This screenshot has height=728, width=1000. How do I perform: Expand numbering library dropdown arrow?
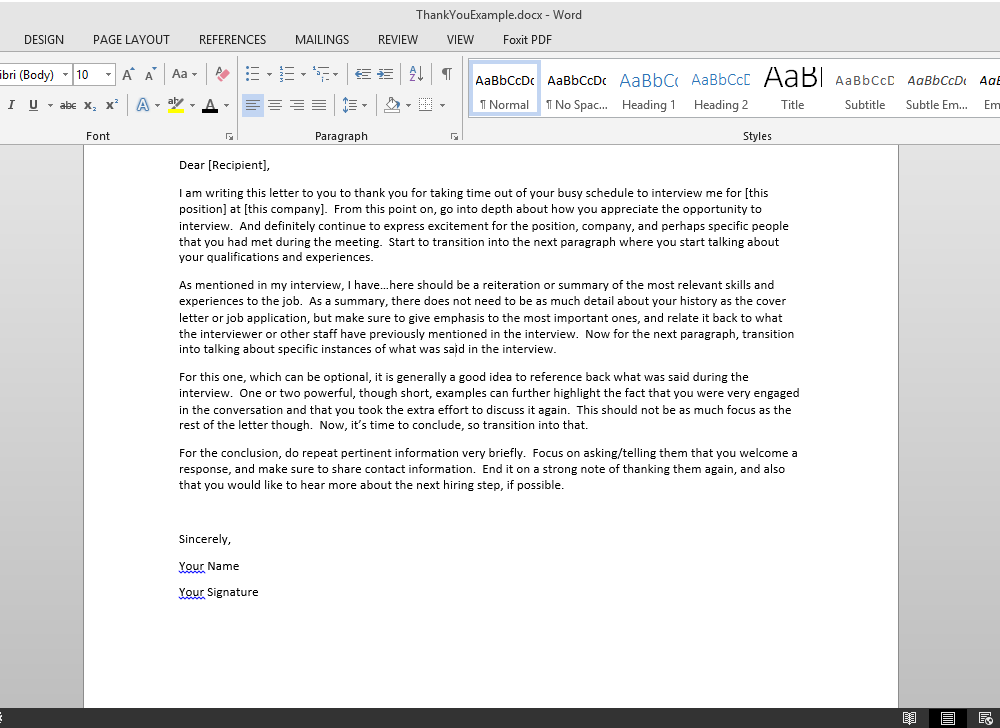pos(303,75)
